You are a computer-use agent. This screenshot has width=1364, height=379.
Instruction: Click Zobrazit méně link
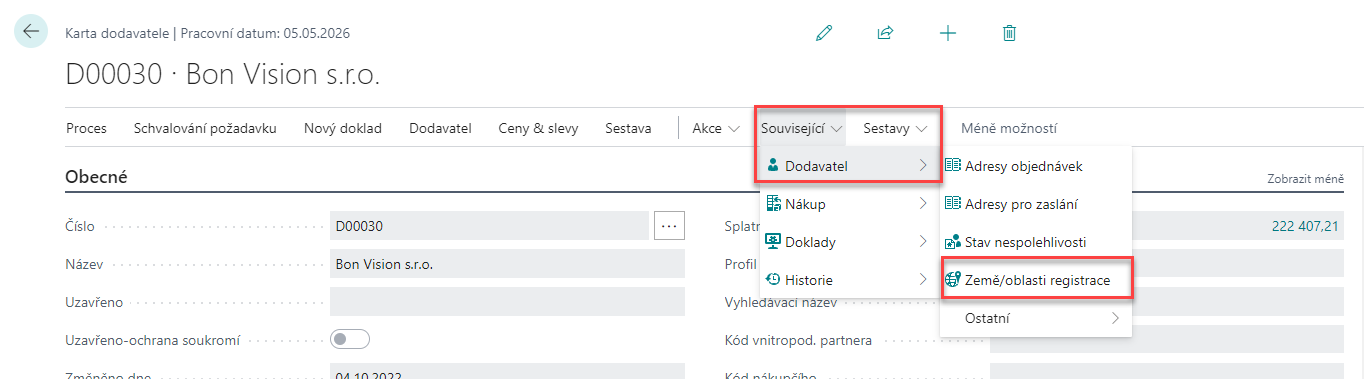click(x=1305, y=179)
